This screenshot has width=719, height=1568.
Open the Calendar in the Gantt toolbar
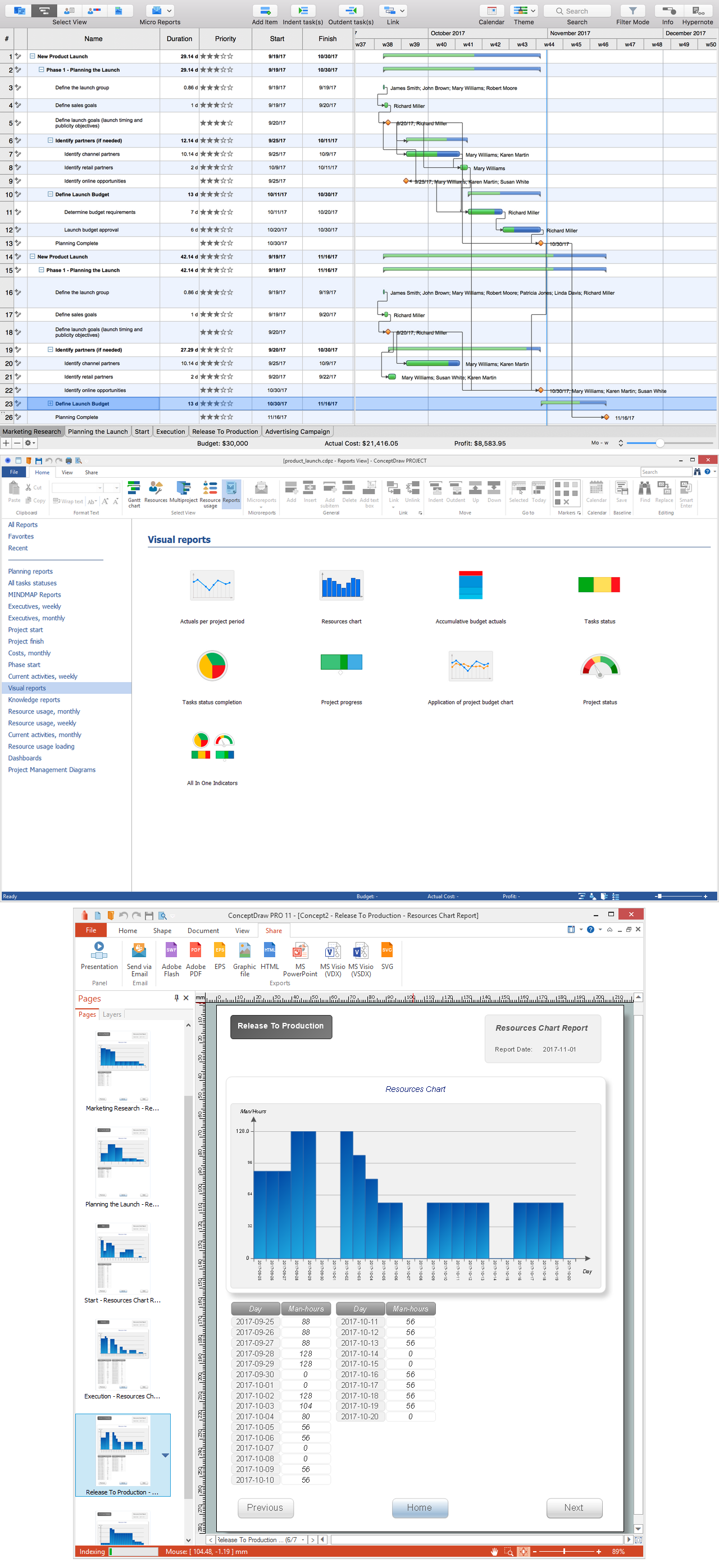(x=492, y=11)
